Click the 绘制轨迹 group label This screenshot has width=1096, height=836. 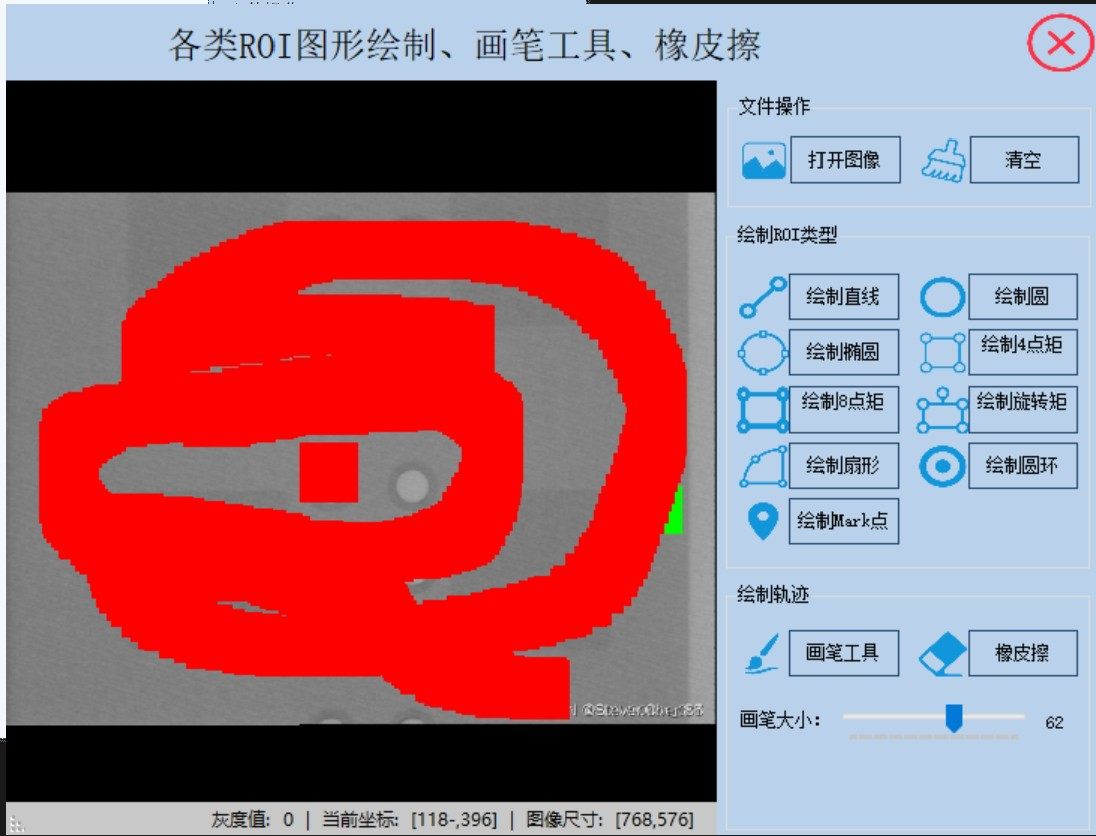coord(773,595)
